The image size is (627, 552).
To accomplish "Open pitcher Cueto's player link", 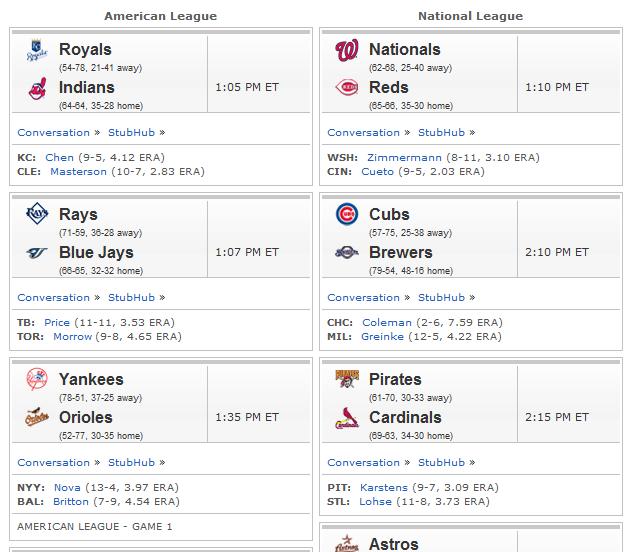I will pos(377,172).
